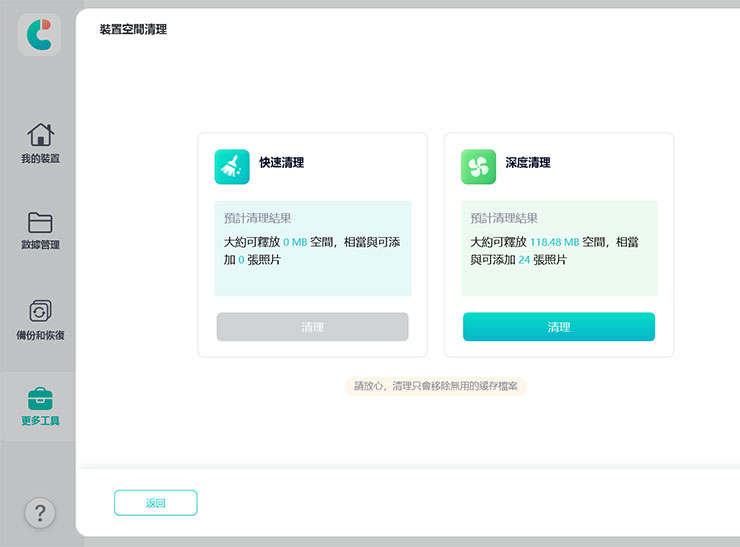Click the 裝置空間清理 page title
This screenshot has width=740, height=547.
tap(133, 29)
